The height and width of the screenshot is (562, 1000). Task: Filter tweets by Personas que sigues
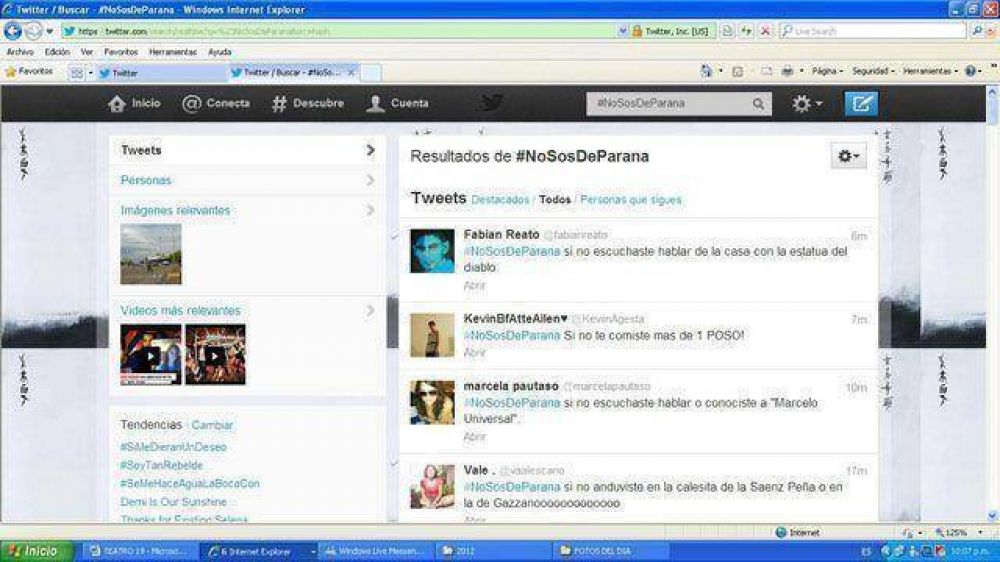(x=631, y=200)
